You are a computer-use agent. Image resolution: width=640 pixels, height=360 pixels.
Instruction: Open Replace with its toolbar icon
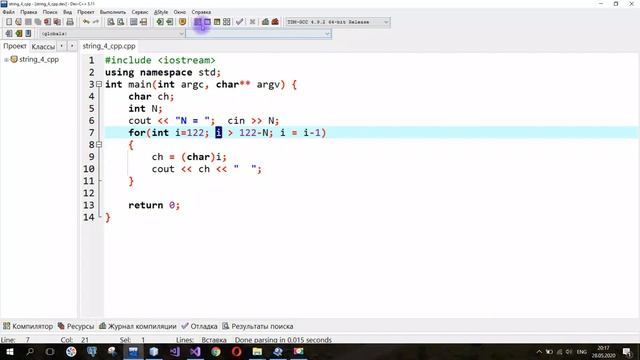[120, 22]
